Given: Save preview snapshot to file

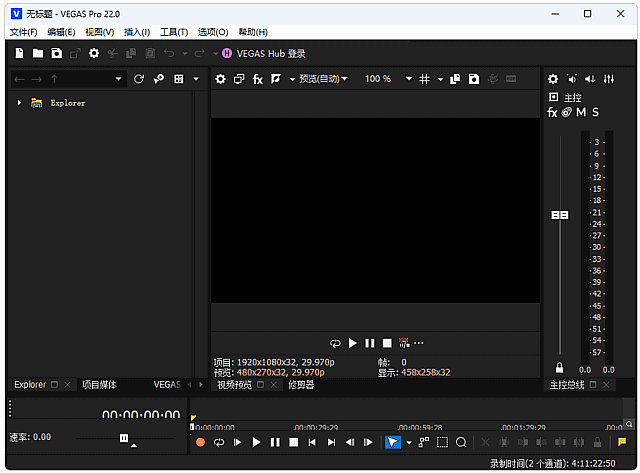Looking at the screenshot, I should [x=474, y=79].
